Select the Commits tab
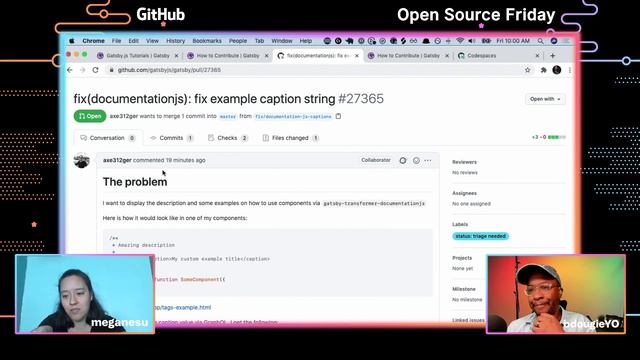Viewport: 640px width, 360px height. [172, 138]
